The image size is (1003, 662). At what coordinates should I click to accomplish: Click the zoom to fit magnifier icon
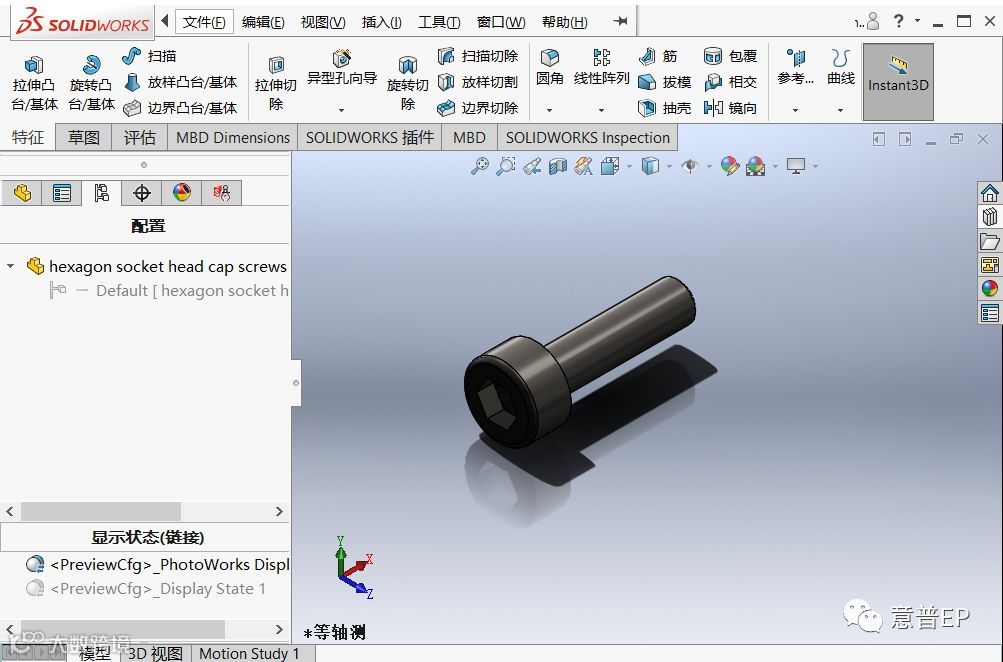(x=480, y=166)
